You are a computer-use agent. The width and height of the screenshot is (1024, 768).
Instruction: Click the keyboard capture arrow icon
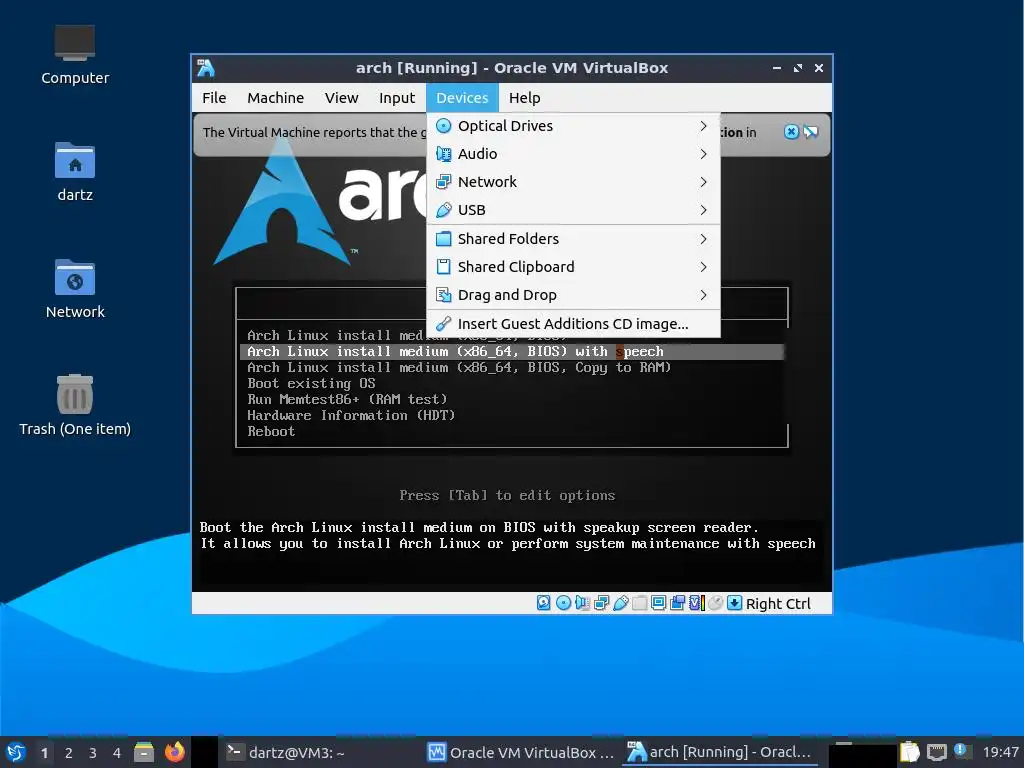point(735,603)
